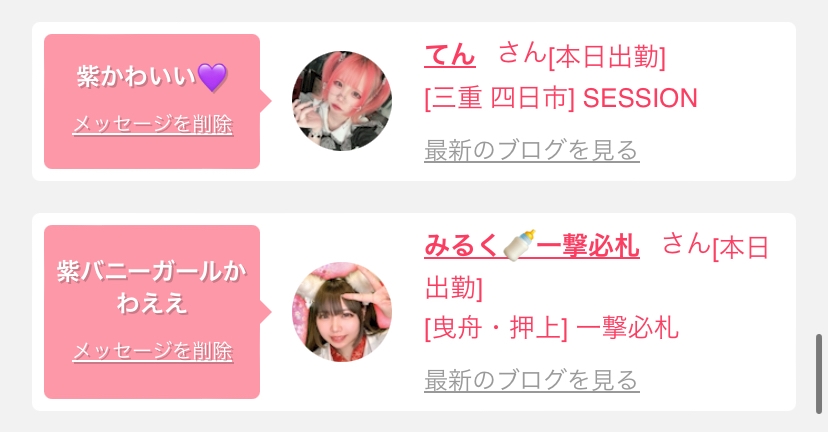Click the cat-ear girl avatar thumbnail
This screenshot has width=828, height=432.
(342, 312)
